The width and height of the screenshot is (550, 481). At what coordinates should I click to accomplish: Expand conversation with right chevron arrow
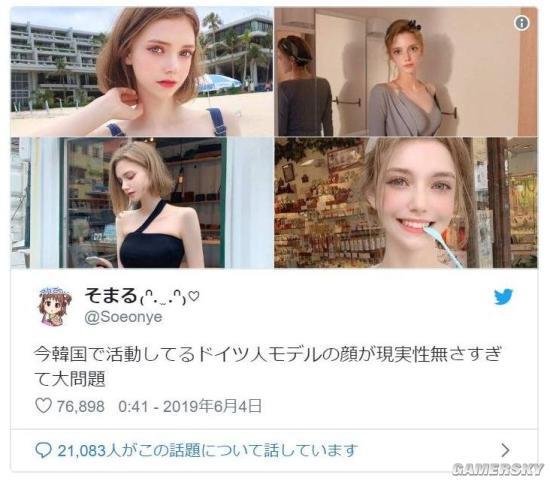coord(505,450)
